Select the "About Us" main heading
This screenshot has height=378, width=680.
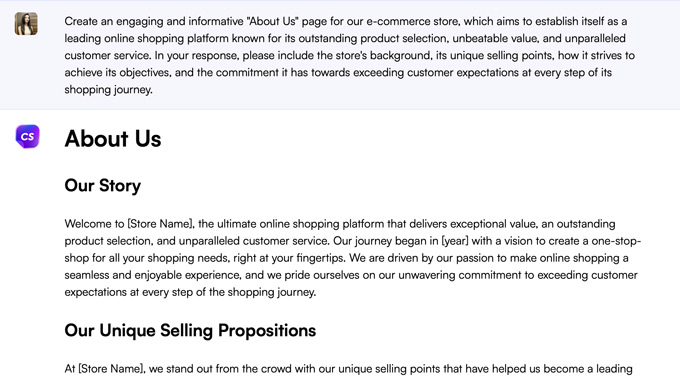pyautogui.click(x=113, y=139)
